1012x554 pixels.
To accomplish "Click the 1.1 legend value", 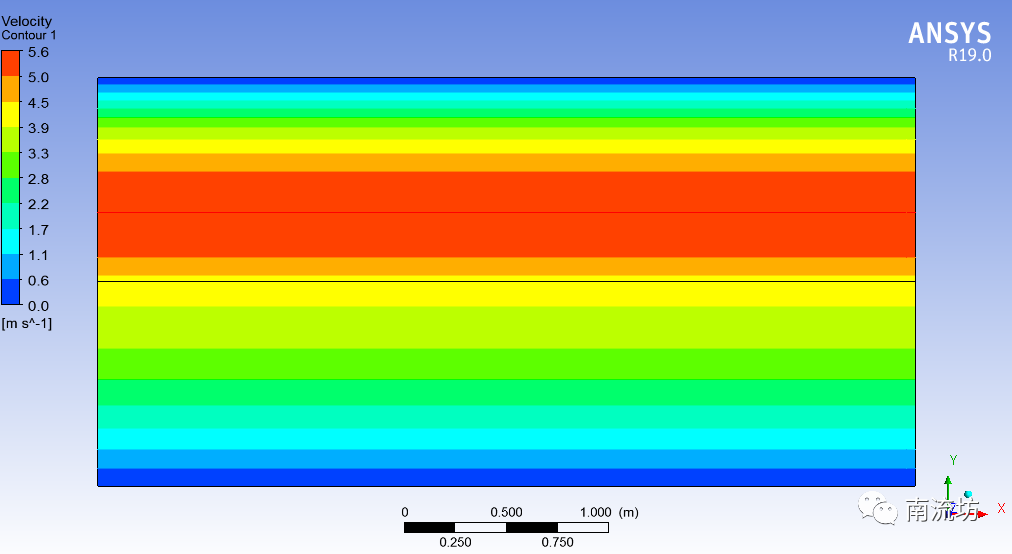I will tap(38, 255).
